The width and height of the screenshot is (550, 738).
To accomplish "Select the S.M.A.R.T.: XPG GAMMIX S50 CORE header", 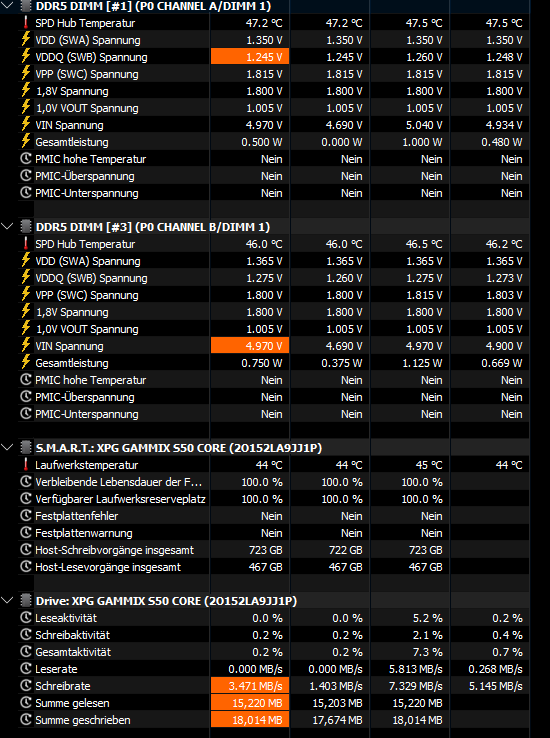I will (179, 448).
